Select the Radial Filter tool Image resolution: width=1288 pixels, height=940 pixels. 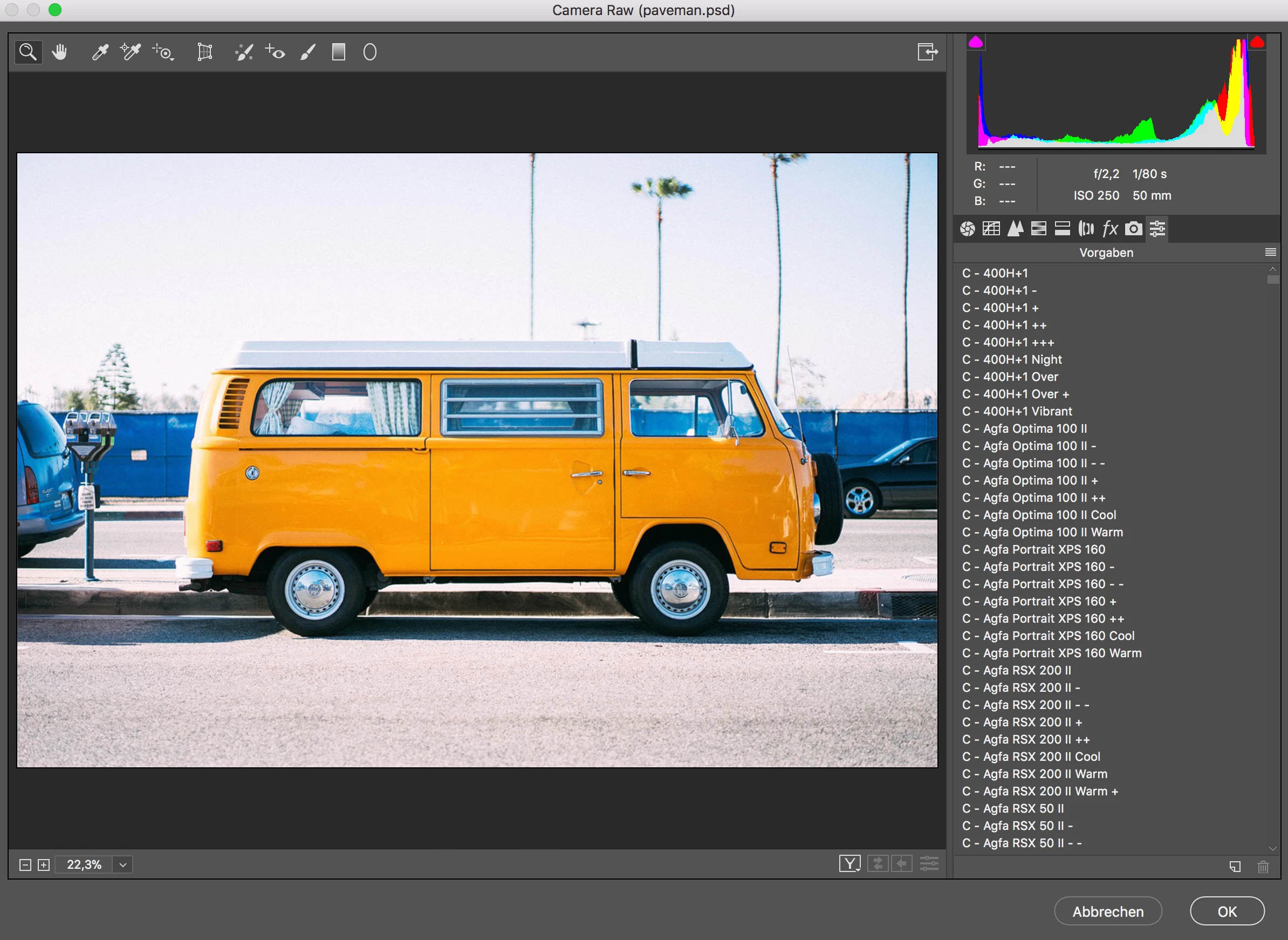(x=369, y=52)
